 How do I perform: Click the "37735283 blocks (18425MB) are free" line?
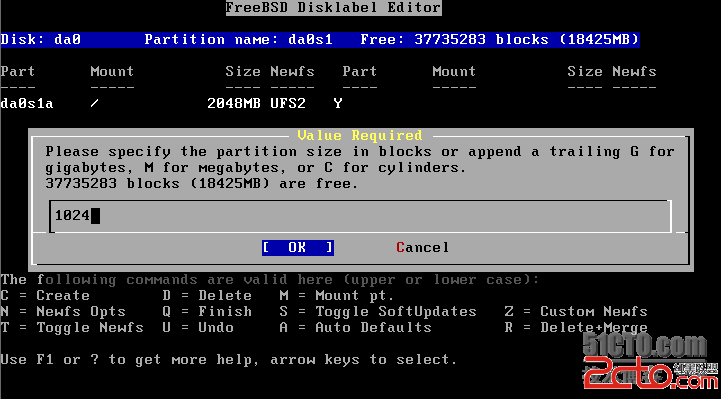202,183
